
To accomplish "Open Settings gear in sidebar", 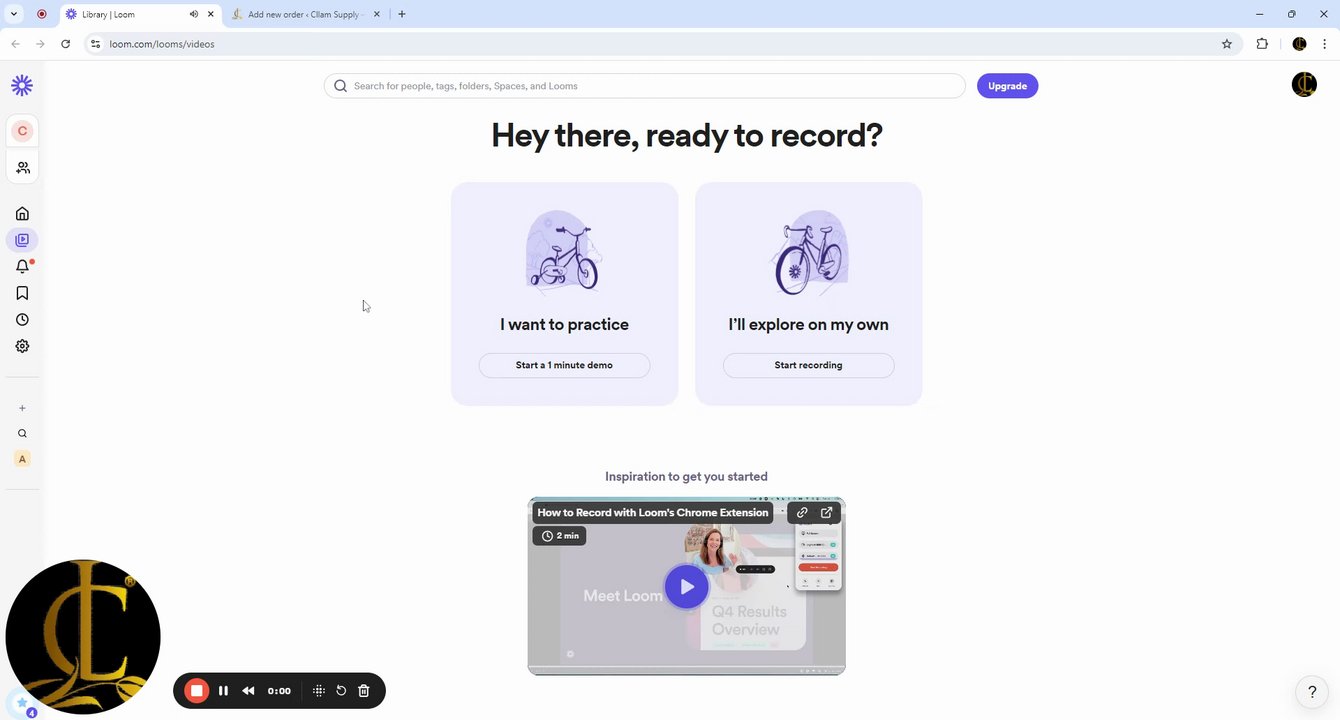I will point(22,346).
